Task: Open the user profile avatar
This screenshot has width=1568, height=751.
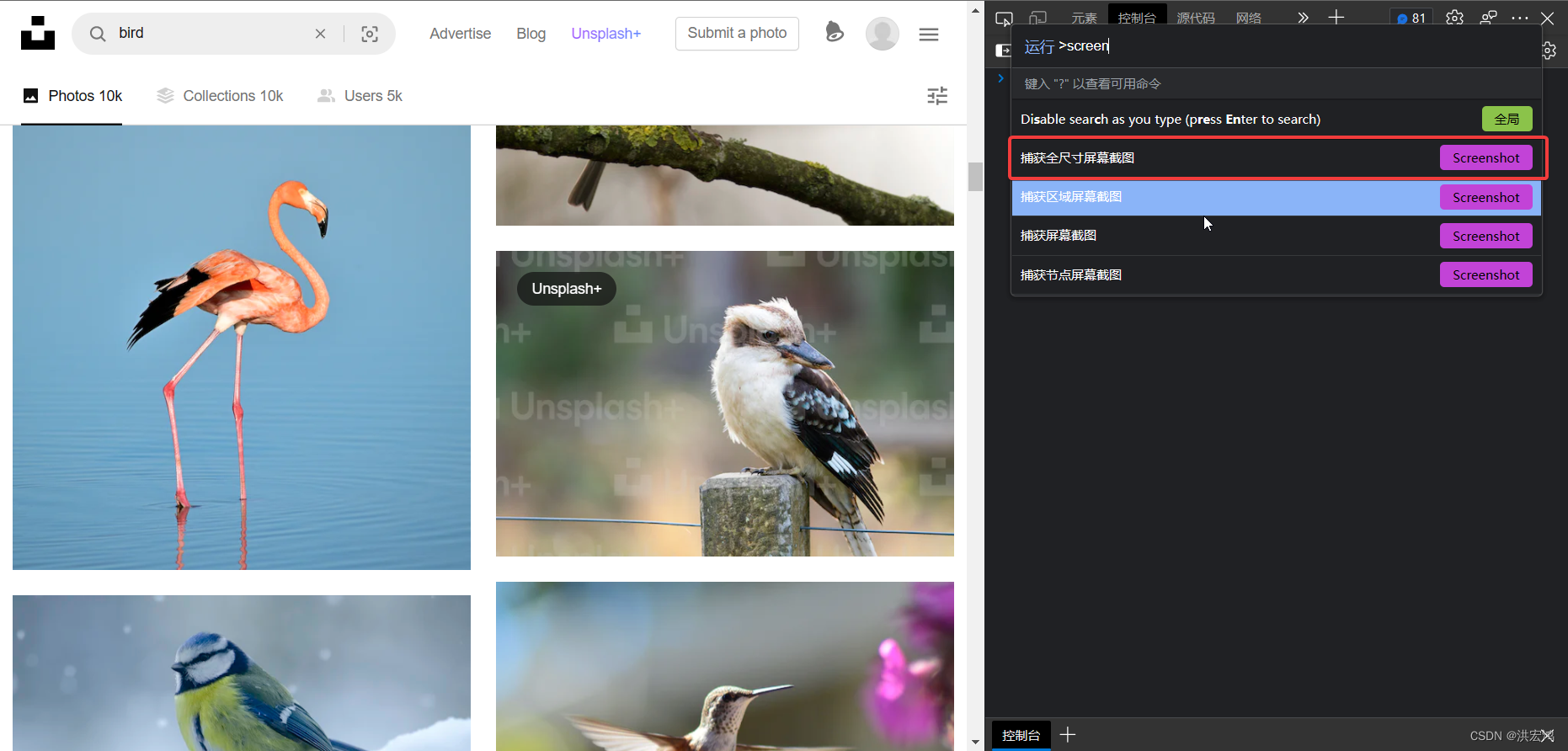Action: (883, 34)
